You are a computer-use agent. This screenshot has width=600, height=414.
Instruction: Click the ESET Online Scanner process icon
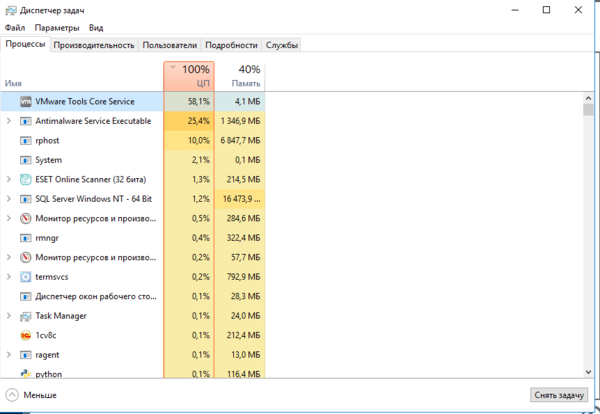coord(26,179)
